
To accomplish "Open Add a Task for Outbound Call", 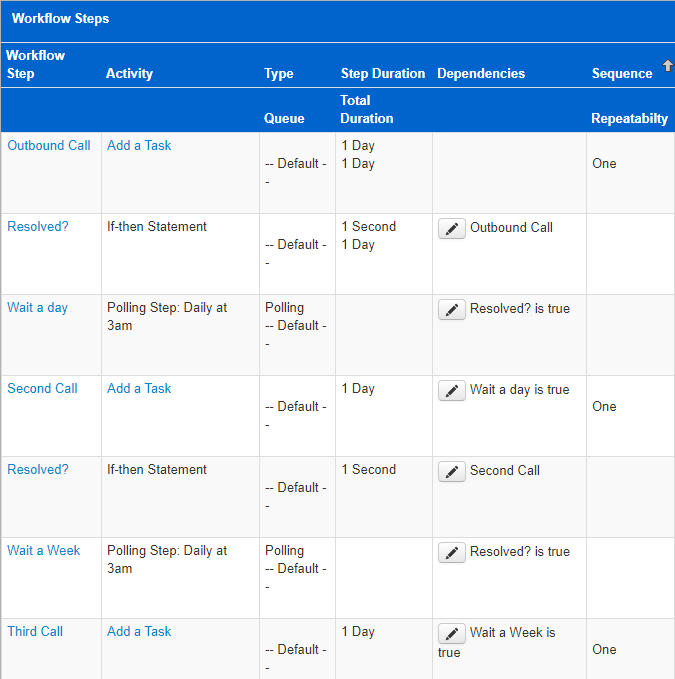I will 139,146.
